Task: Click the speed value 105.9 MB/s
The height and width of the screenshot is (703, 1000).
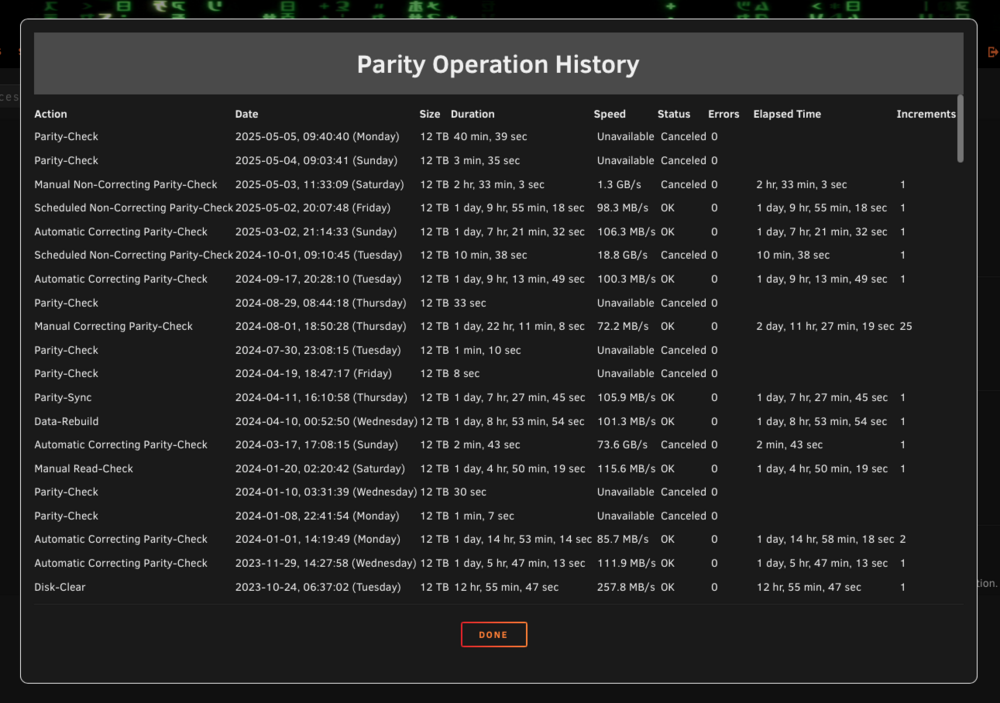Action: point(626,397)
